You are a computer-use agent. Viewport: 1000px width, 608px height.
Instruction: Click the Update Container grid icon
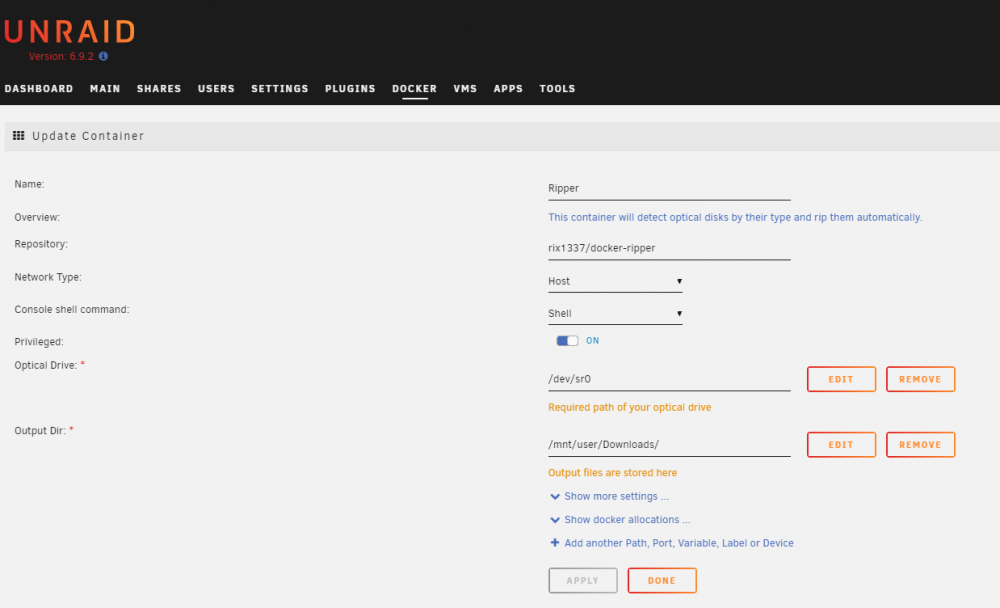(x=18, y=135)
